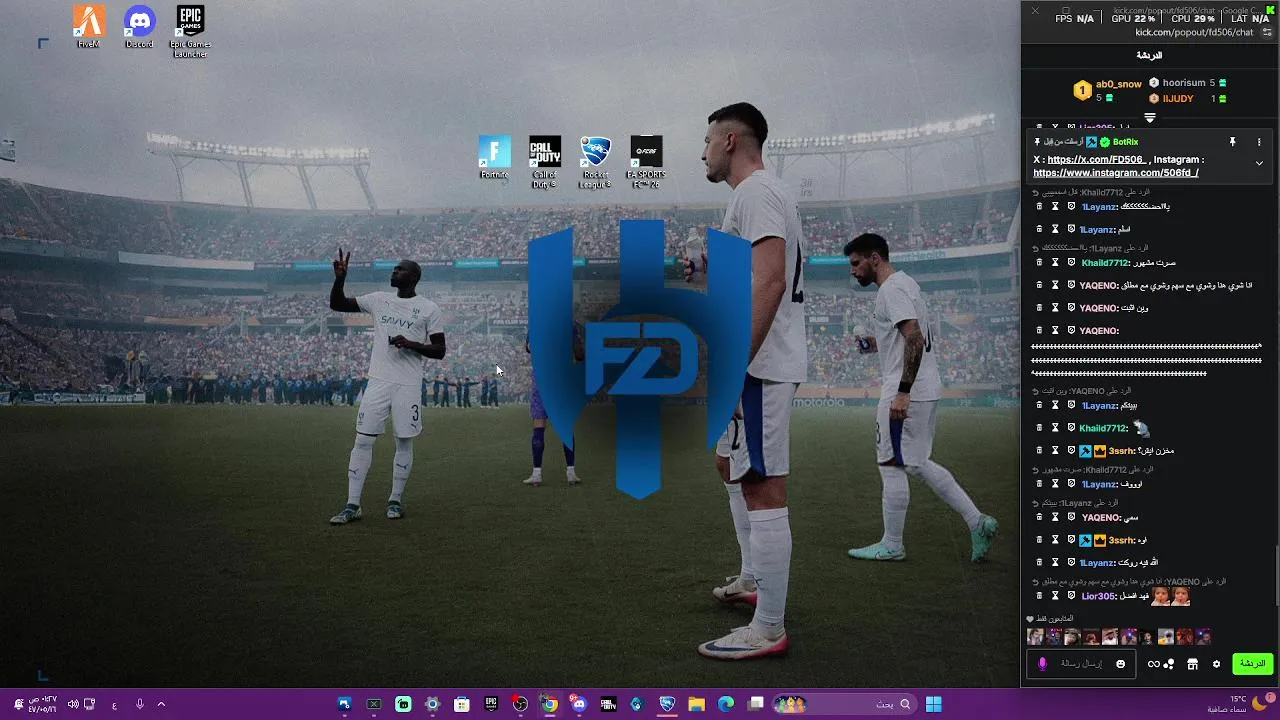Open the chat shop storefront icon
Screen dimensions: 1280x720
click(x=1192, y=664)
